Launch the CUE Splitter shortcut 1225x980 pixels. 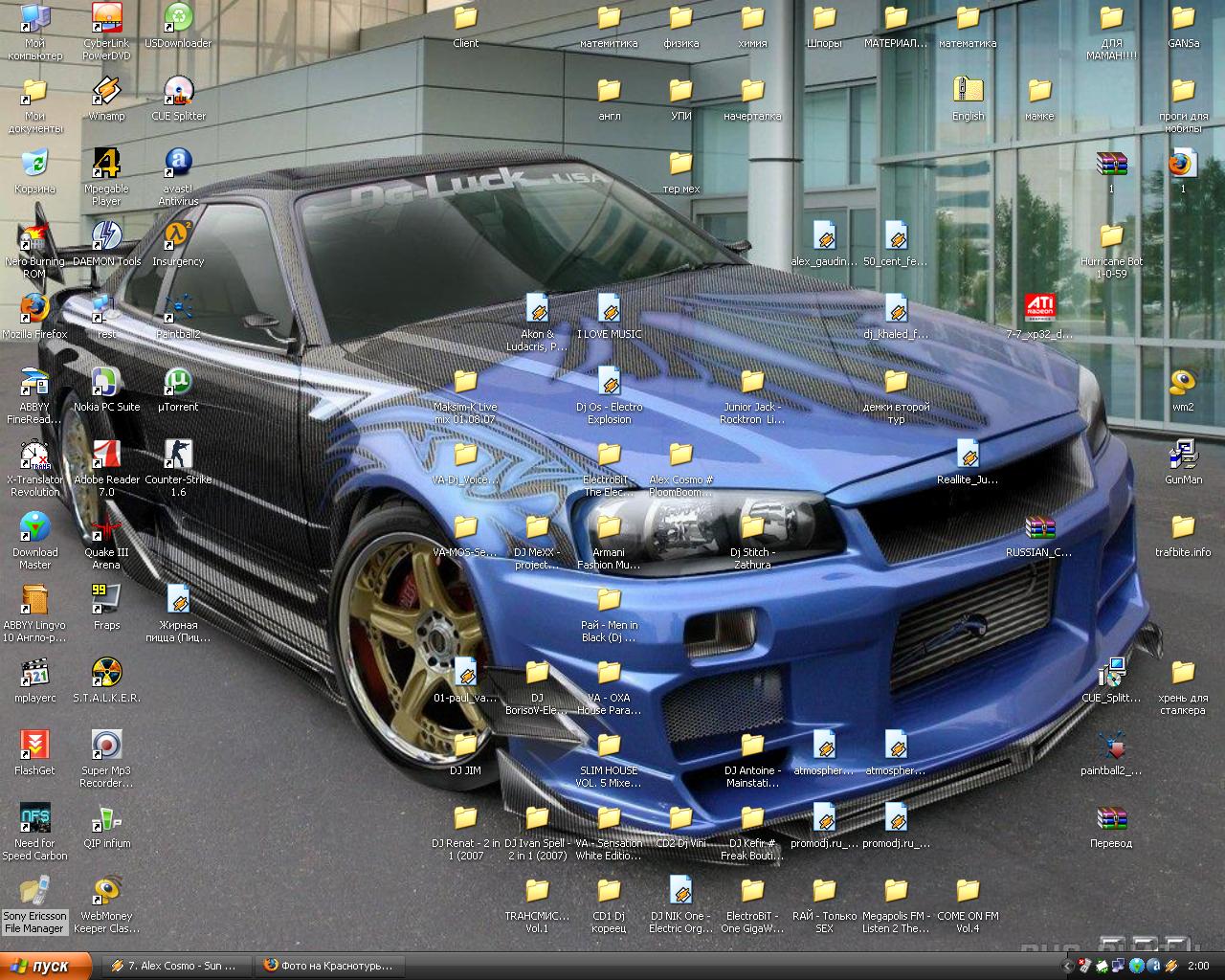click(178, 99)
